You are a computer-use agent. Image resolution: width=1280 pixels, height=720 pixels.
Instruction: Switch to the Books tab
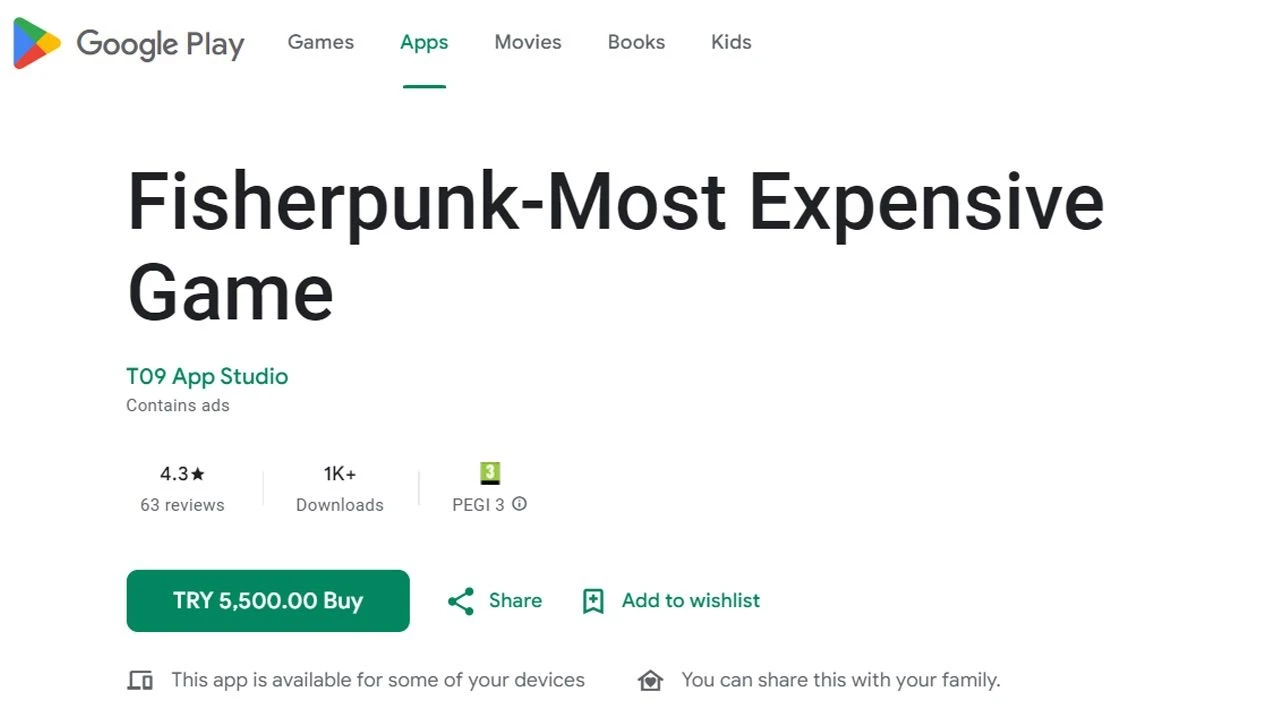636,42
